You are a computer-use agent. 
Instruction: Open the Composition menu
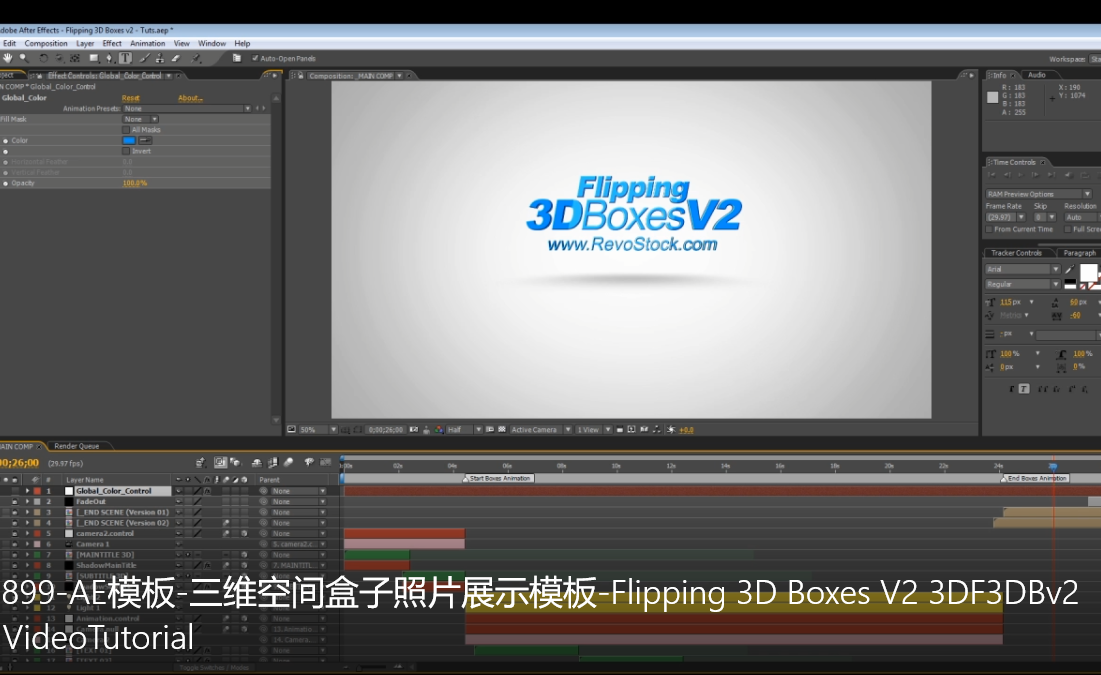click(46, 44)
